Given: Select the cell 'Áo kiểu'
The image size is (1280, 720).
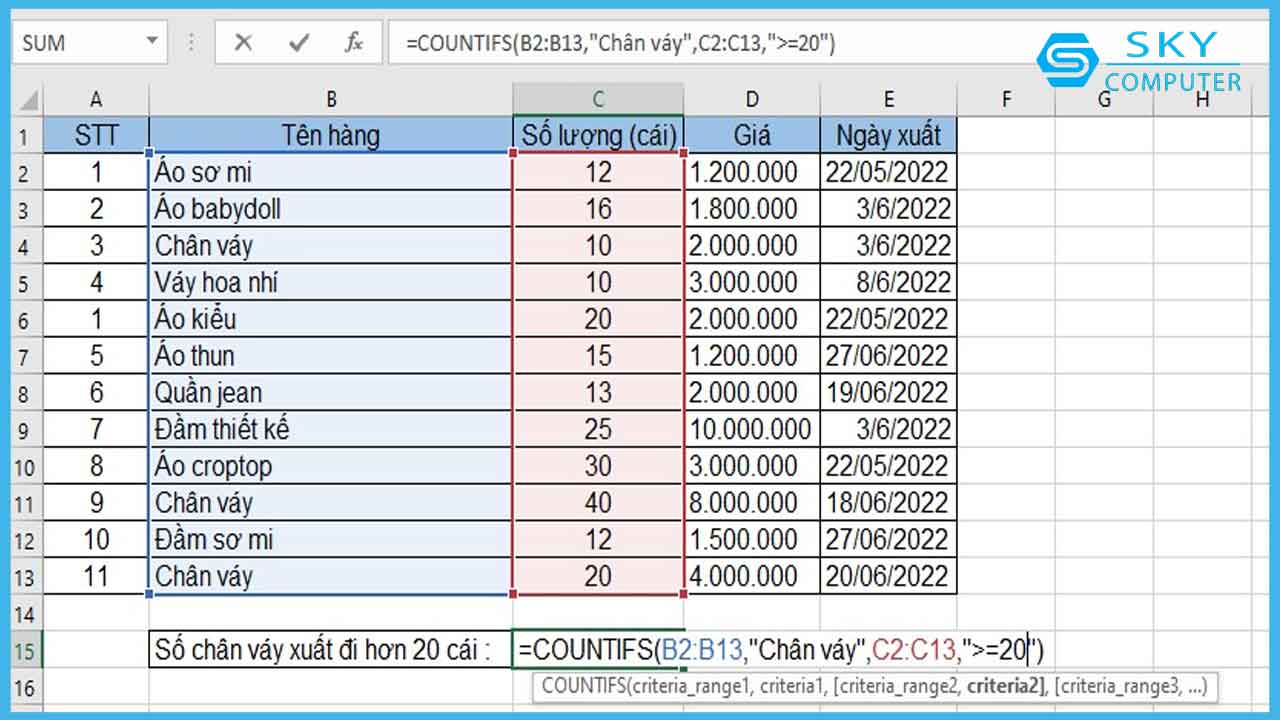Looking at the screenshot, I should tap(331, 319).
